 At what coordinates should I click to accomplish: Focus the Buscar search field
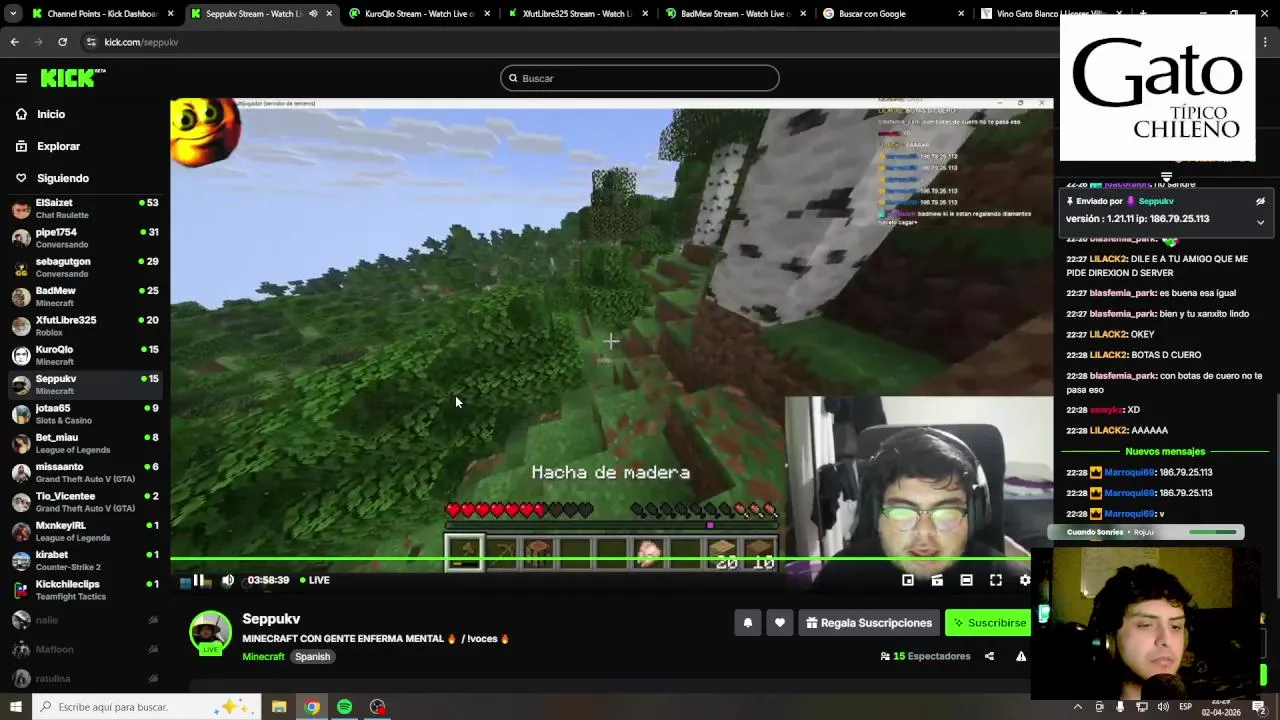640,78
